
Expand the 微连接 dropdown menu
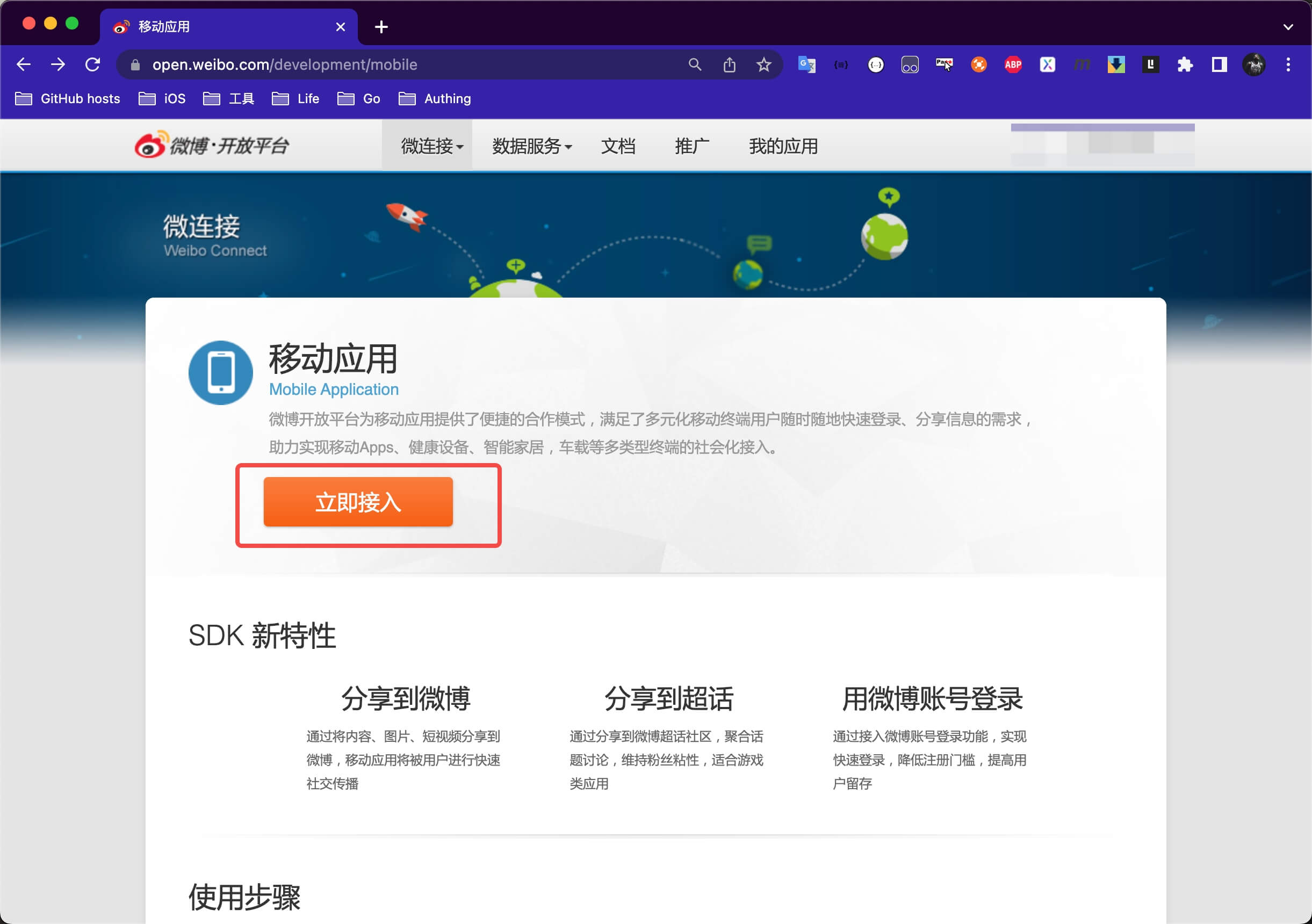coord(431,146)
